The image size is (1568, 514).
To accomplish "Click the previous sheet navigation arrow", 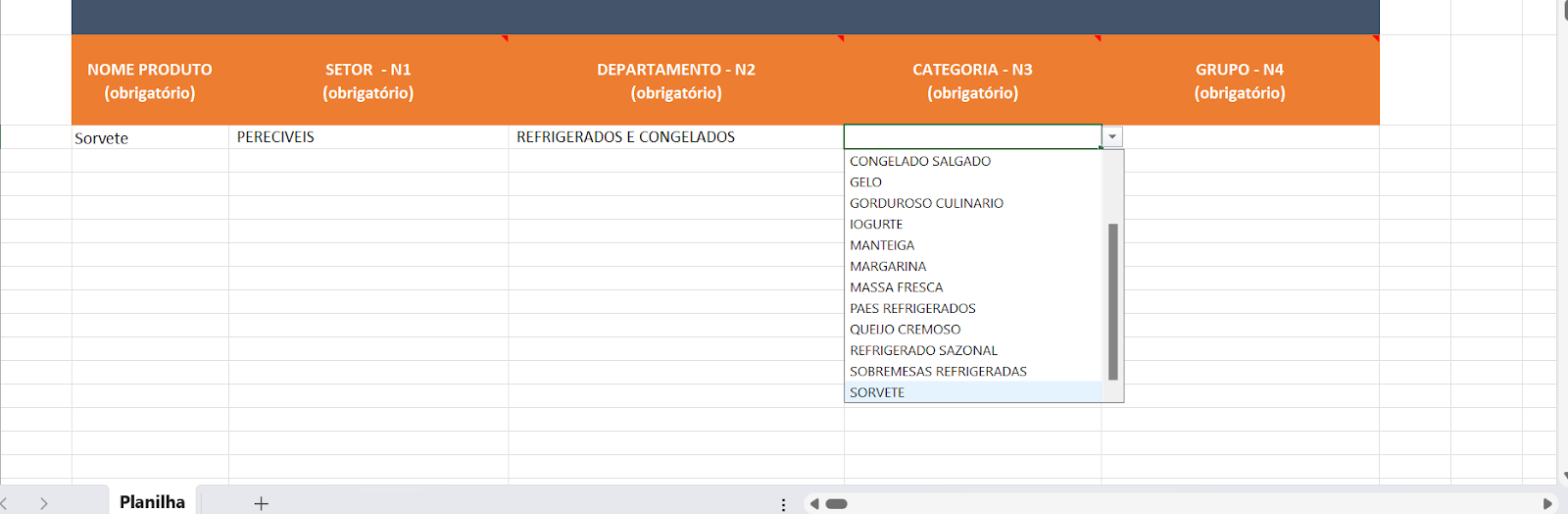I will [5, 503].
